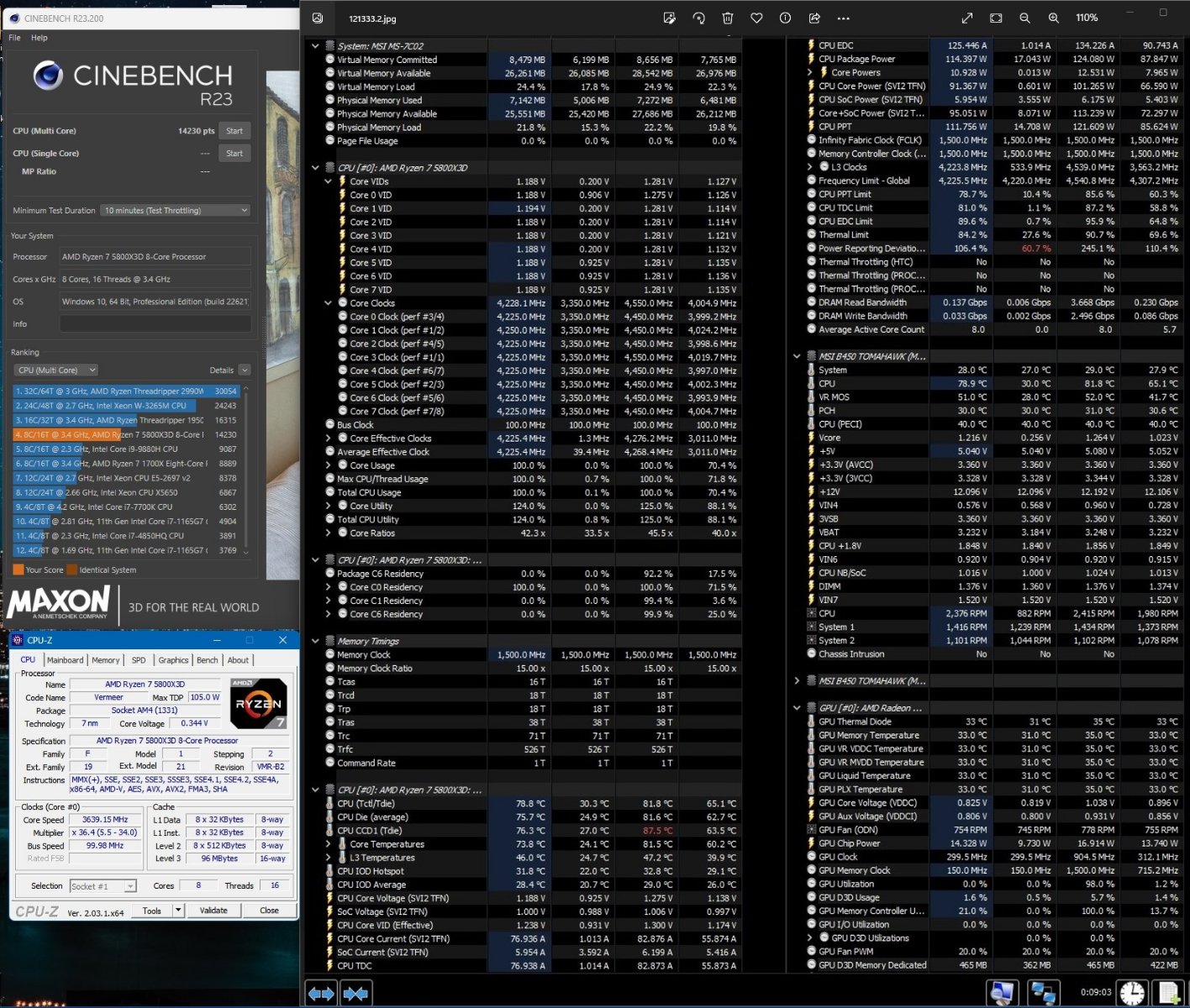The height and width of the screenshot is (1008, 1190).
Task: Click the HWiNFO monitor icon in bottom bar
Action: coord(1002,993)
